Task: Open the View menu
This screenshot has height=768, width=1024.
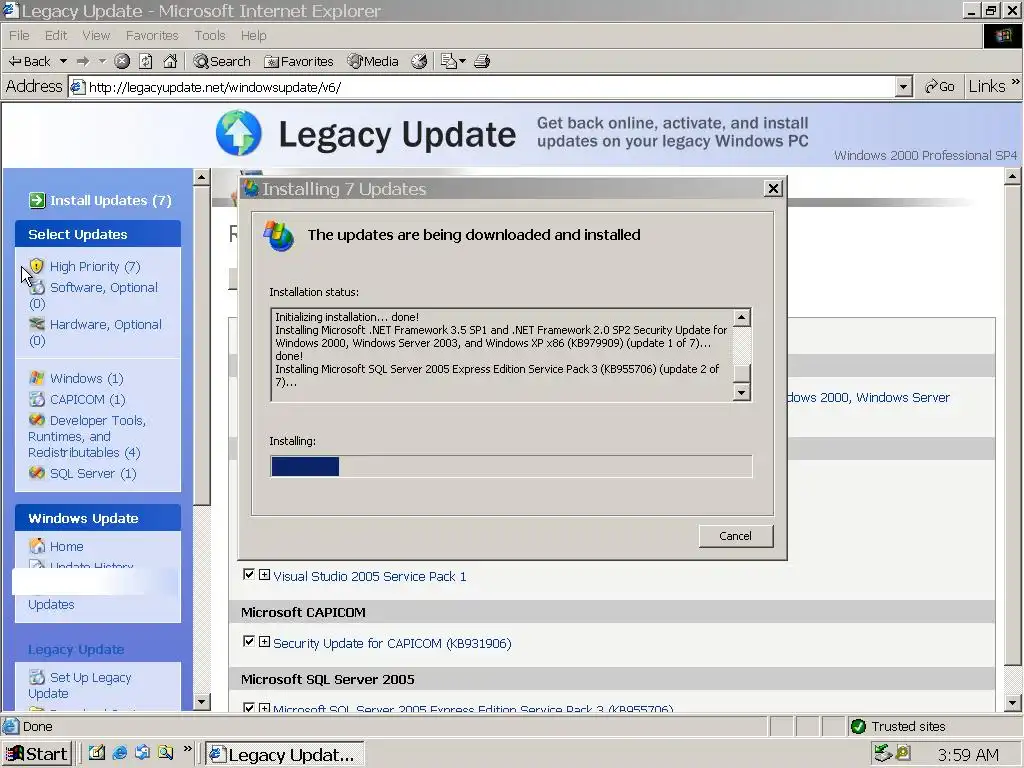Action: [x=96, y=35]
